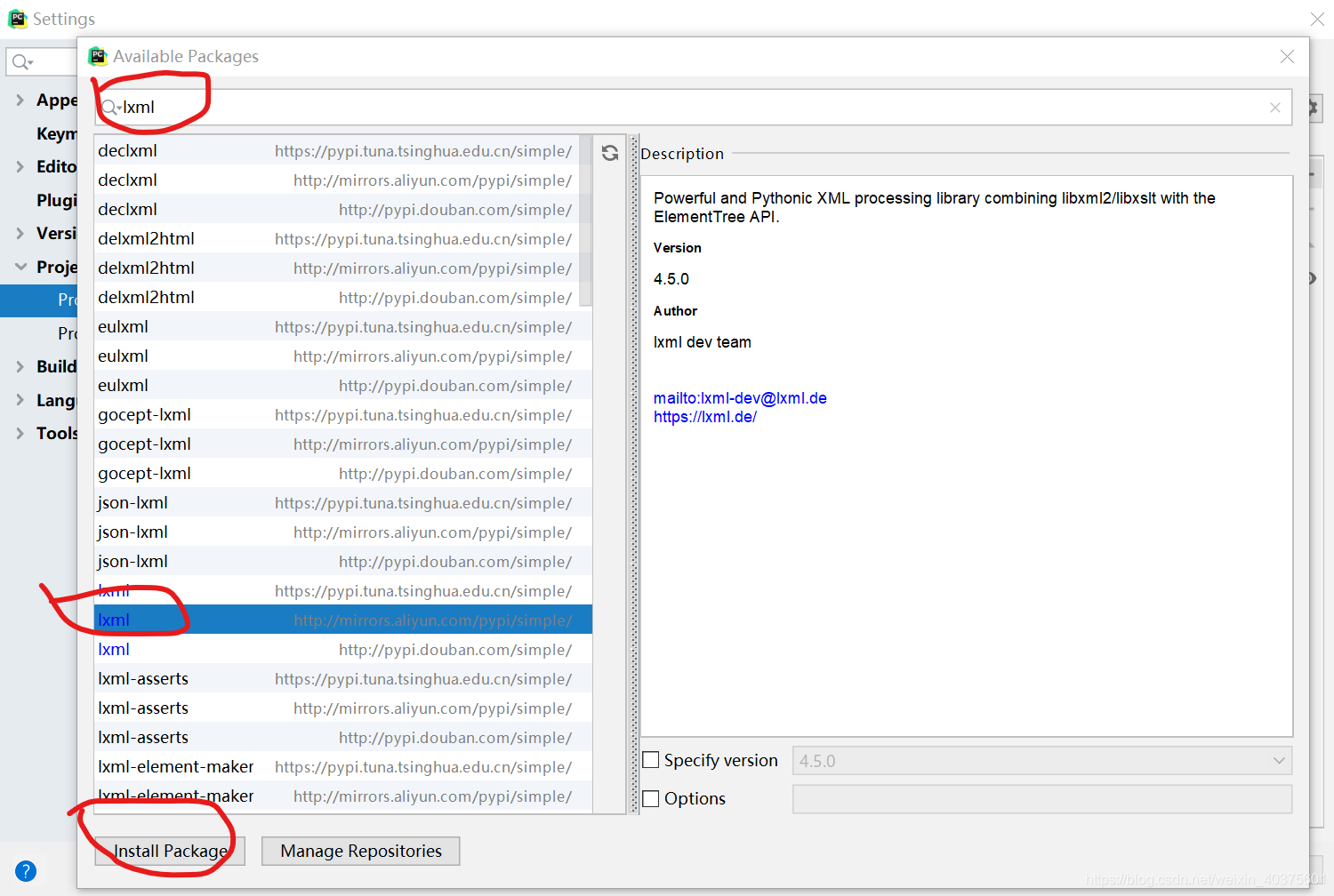Collapse the Project section in sidebar
Image resolution: width=1334 pixels, height=896 pixels.
point(20,267)
